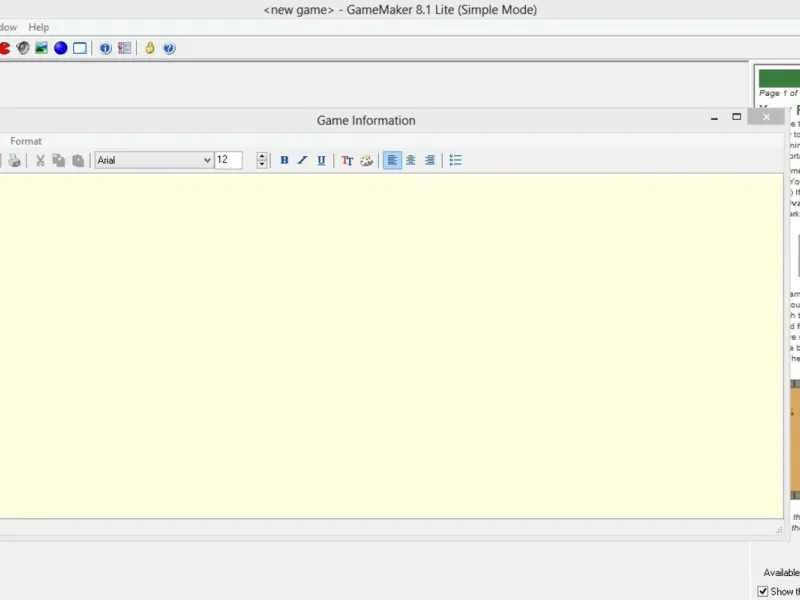Change background color with palette icon
This screenshot has width=800, height=600.
[366, 160]
